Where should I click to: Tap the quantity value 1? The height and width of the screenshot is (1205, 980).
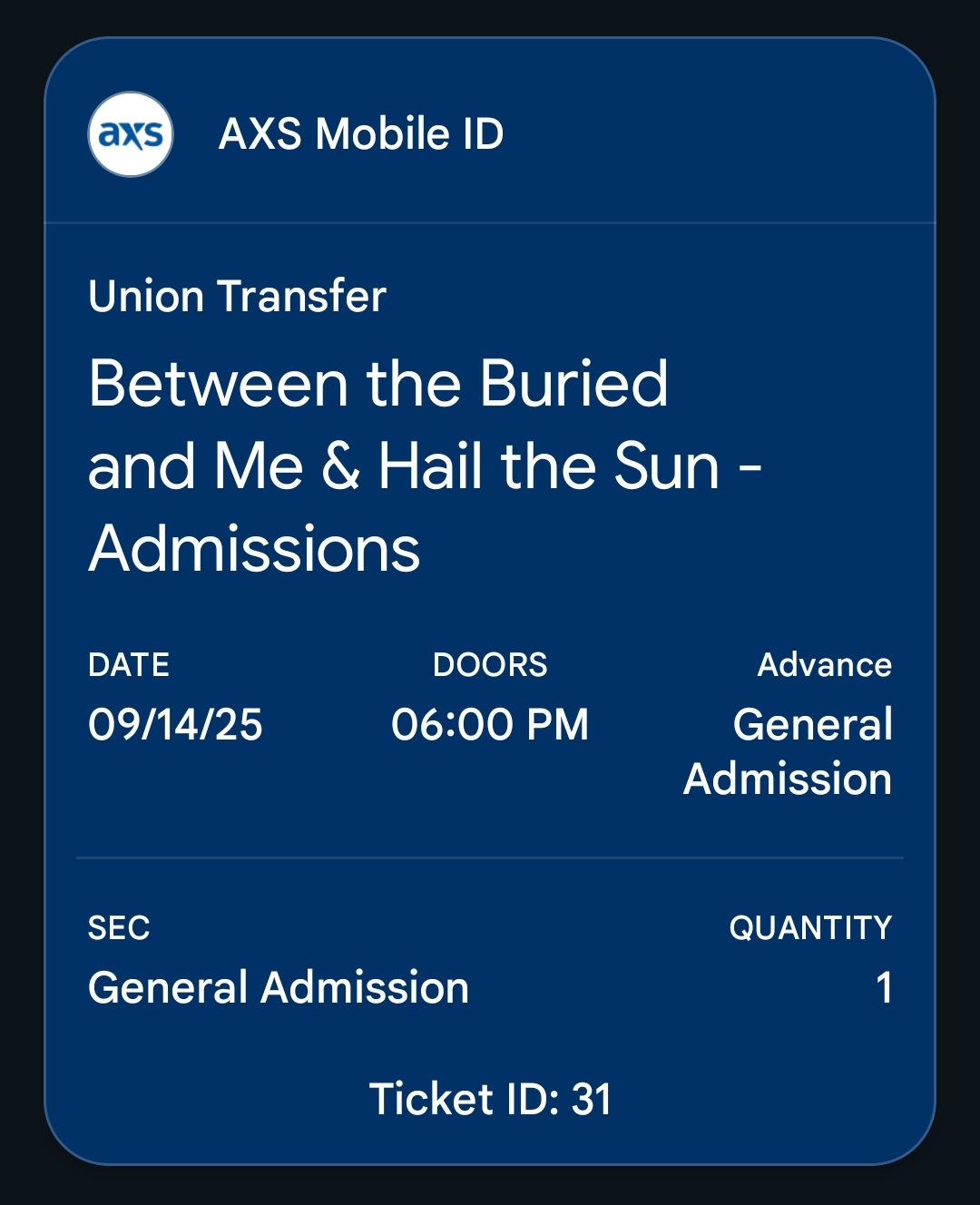884,987
